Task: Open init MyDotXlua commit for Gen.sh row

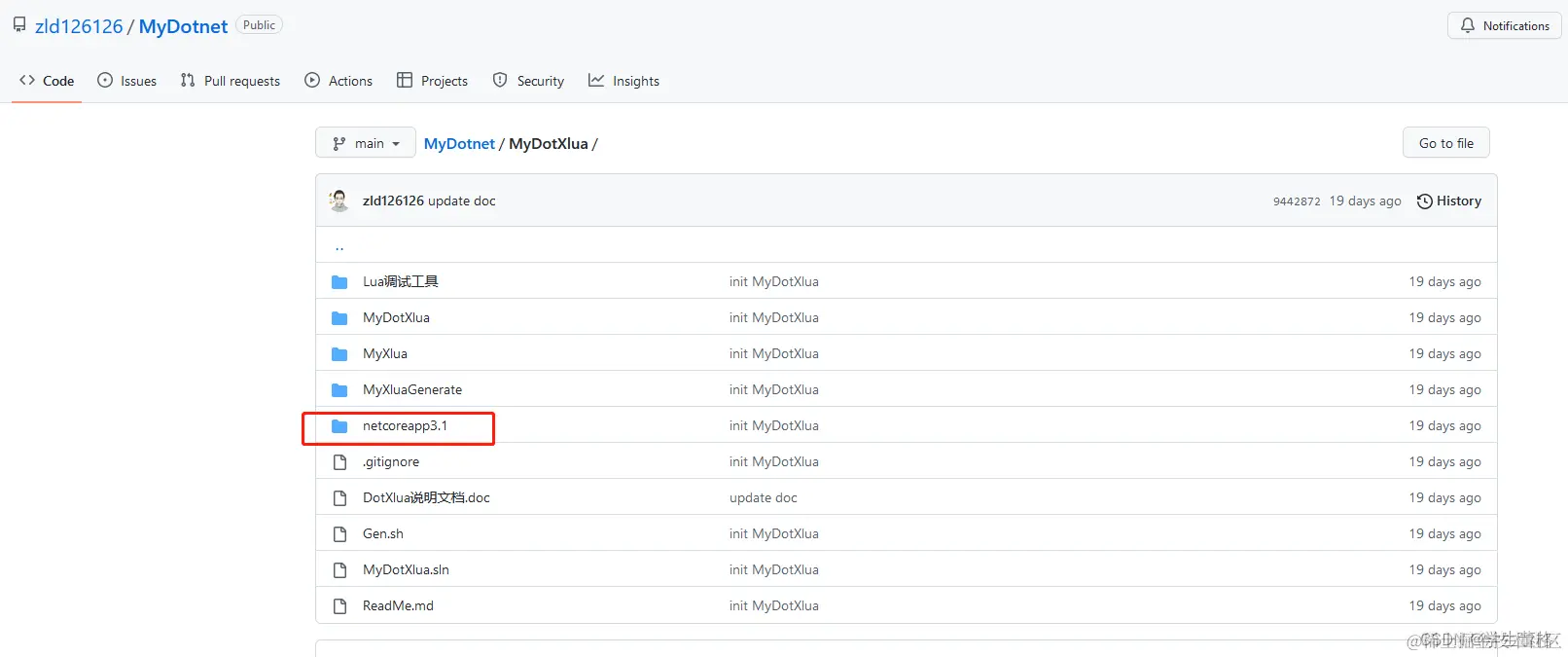Action: pos(774,533)
